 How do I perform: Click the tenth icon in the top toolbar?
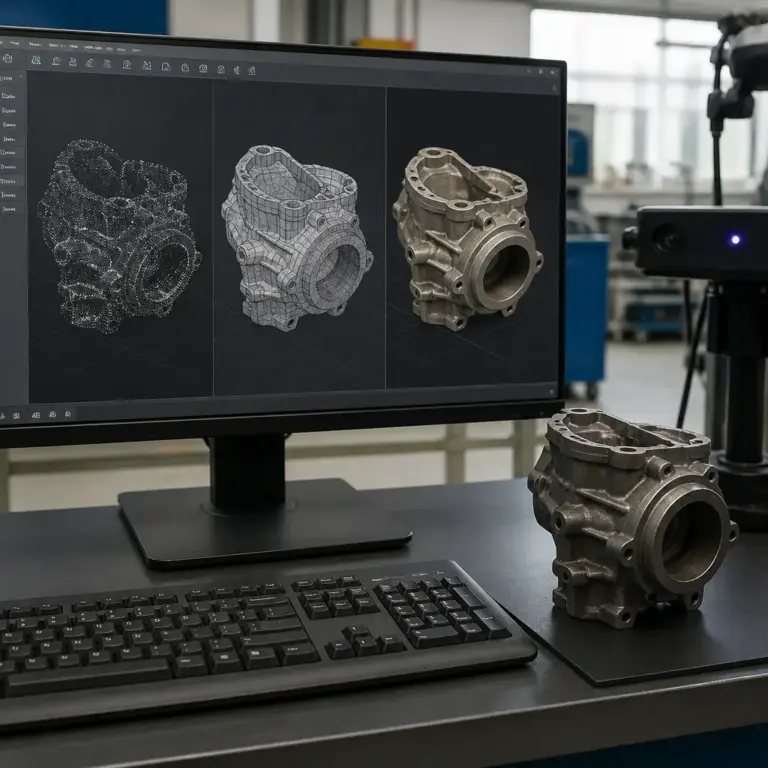203,69
